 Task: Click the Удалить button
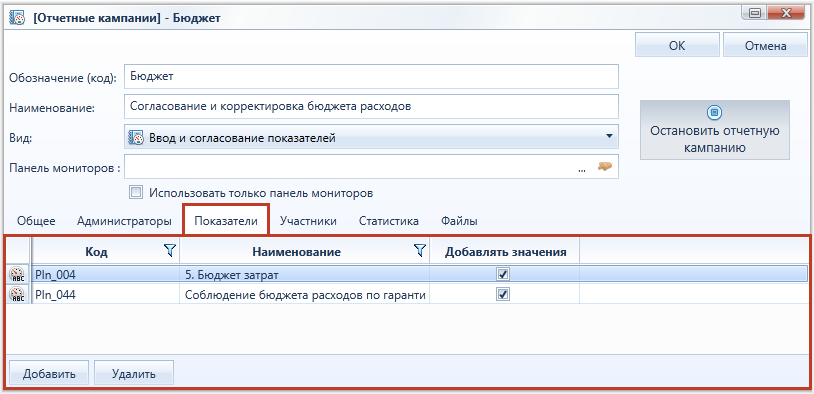[x=133, y=374]
